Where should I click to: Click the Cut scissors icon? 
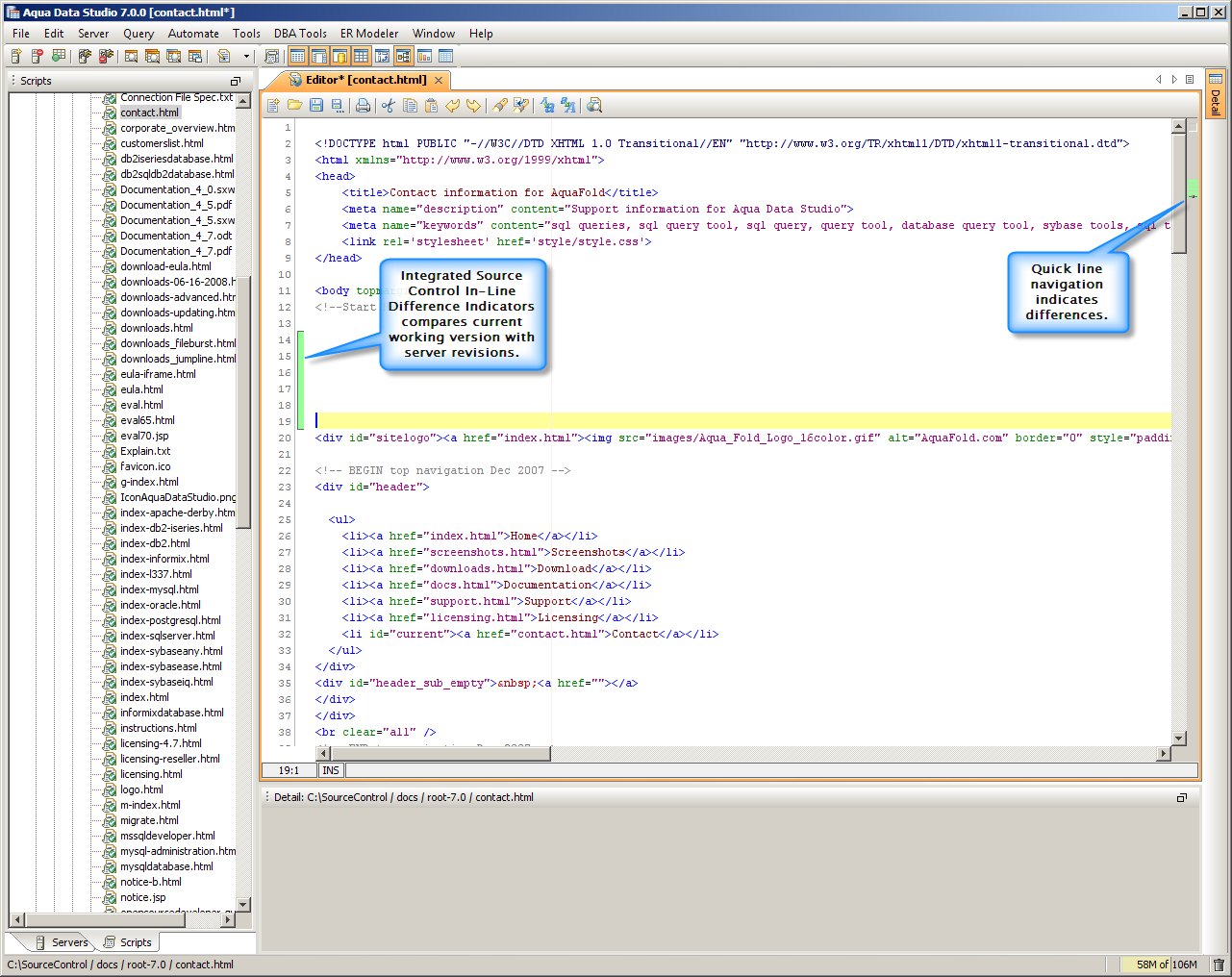388,106
